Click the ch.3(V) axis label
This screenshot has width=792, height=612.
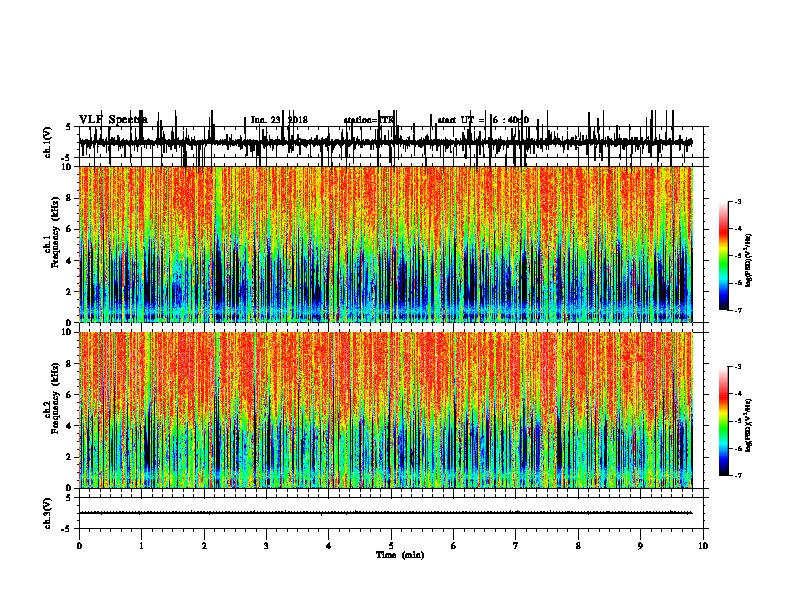click(x=47, y=513)
